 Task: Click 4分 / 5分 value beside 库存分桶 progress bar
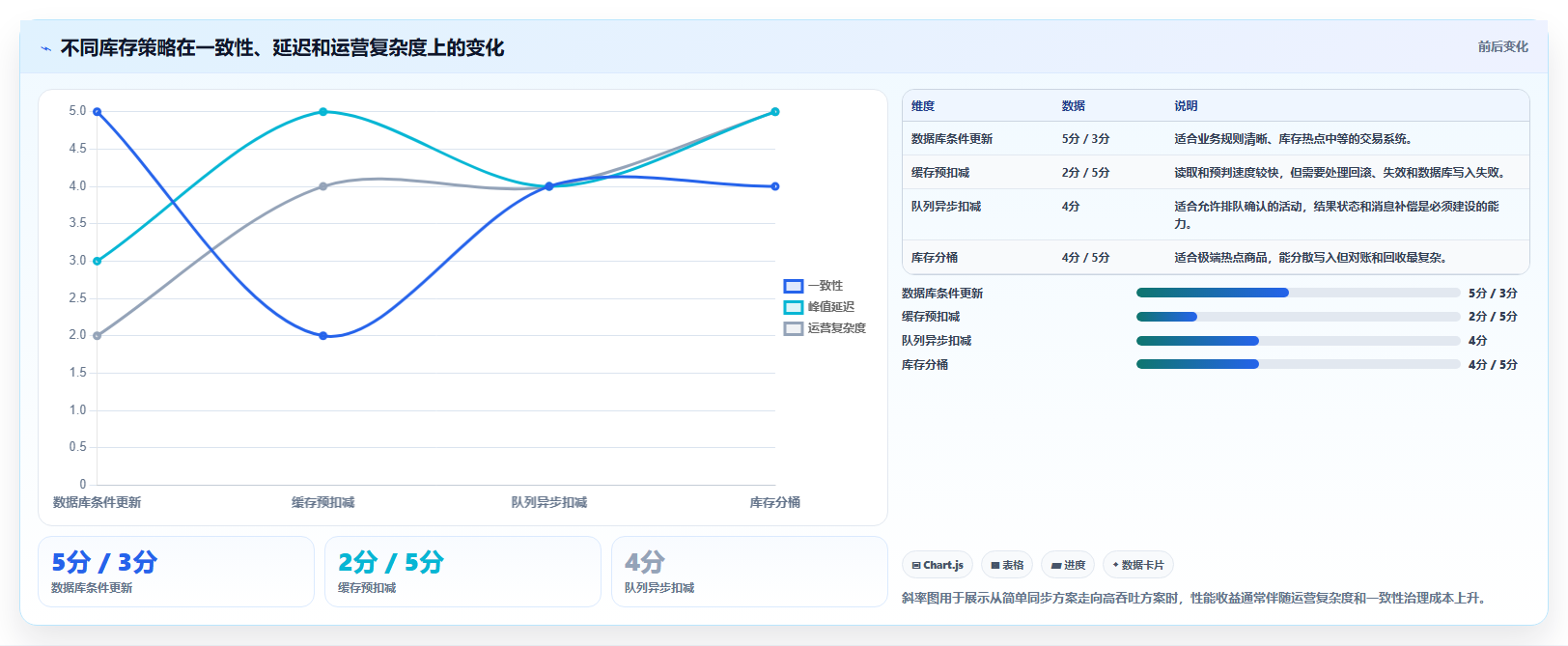tap(1493, 365)
